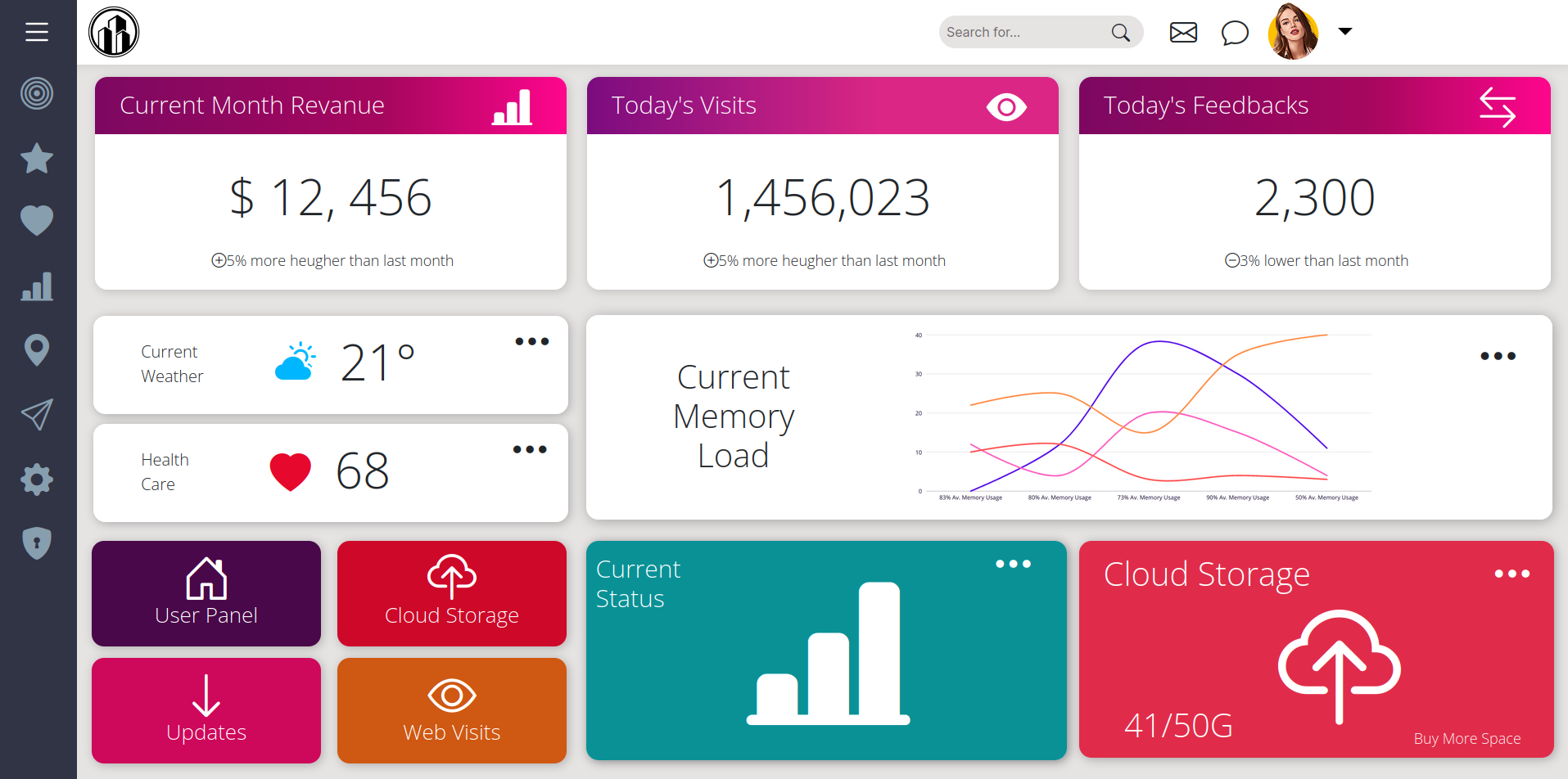Select the star icon in the sidebar
Screen dimensions: 1568x779
pyautogui.click(x=36, y=158)
